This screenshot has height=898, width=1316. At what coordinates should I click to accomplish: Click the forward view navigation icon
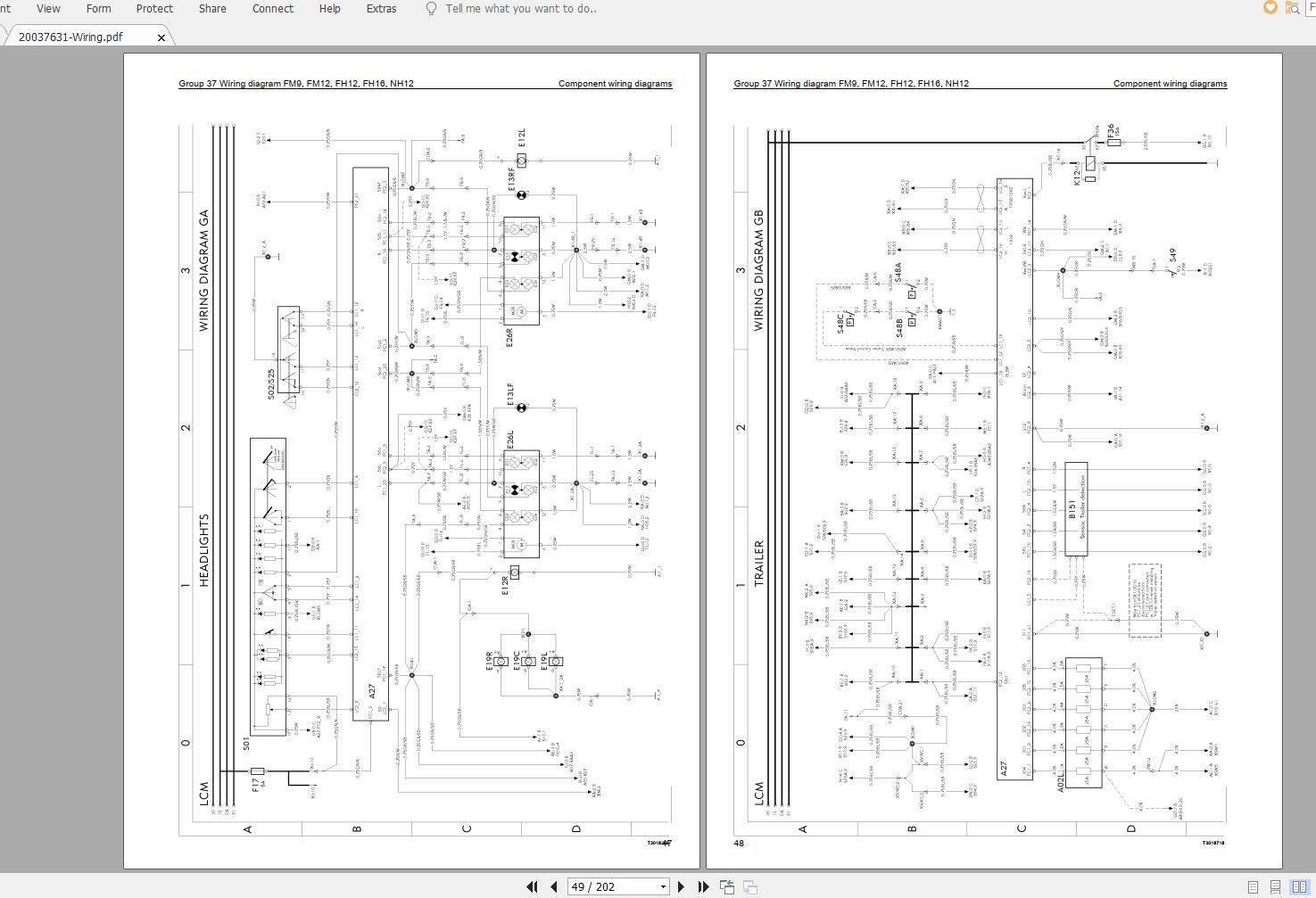tap(749, 887)
